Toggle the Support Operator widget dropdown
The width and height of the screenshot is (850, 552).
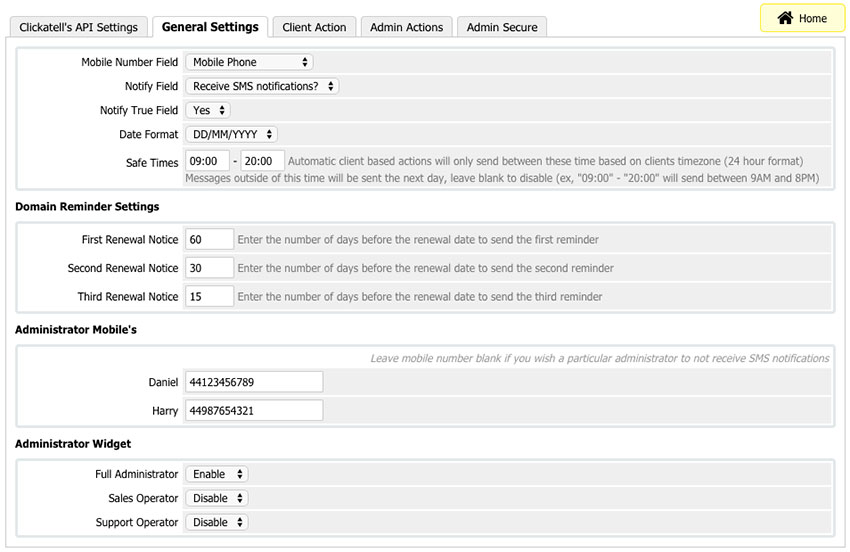[216, 522]
